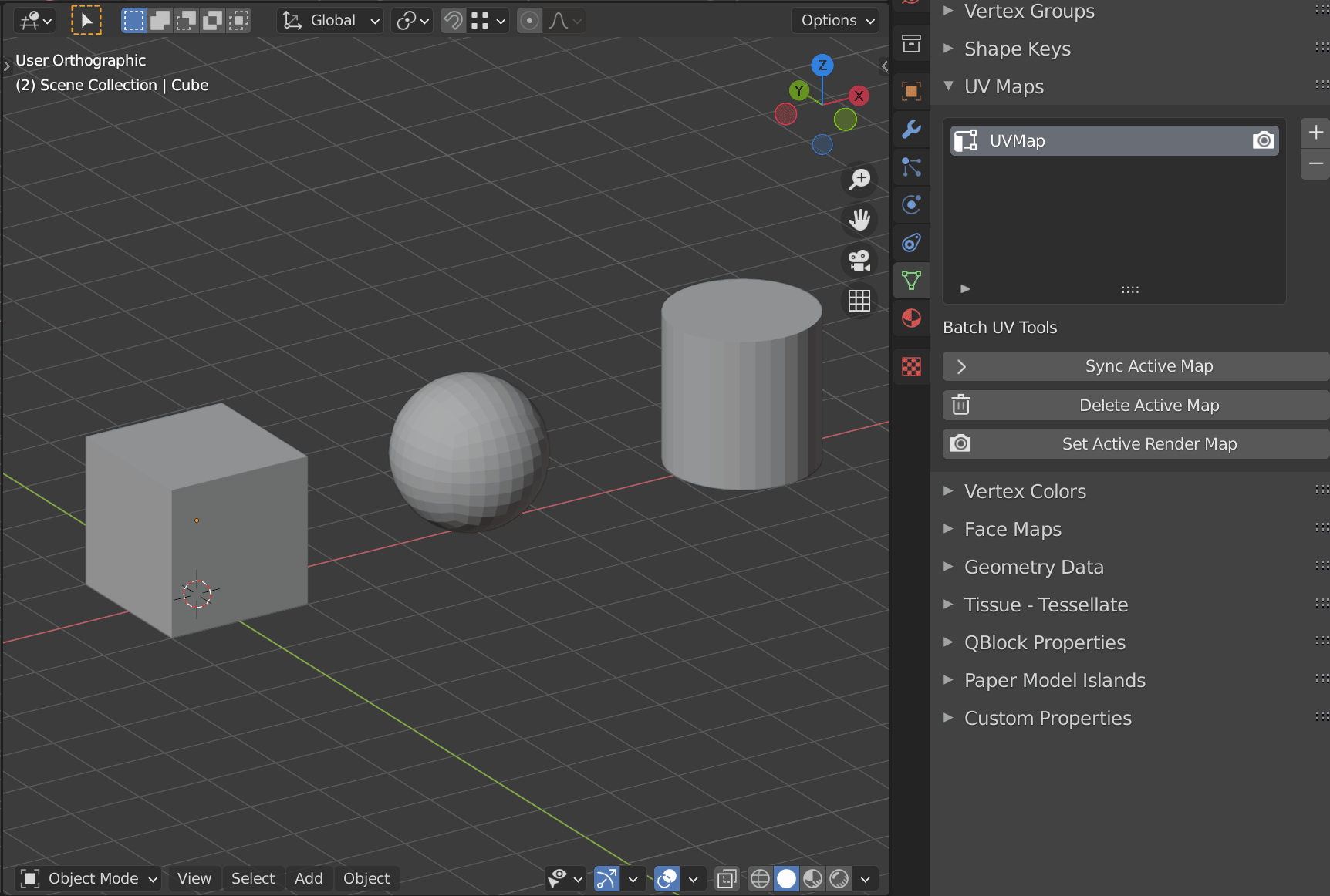Select the Object Properties tab
Viewport: 1330px width, 896px height.
pyautogui.click(x=911, y=91)
